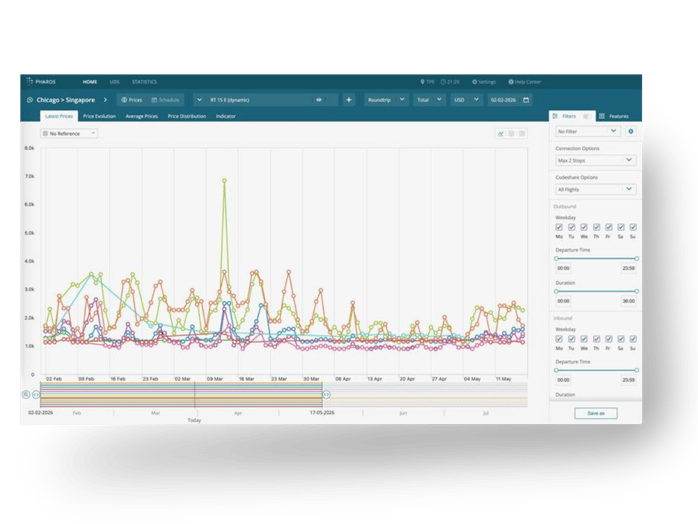Image resolution: width=698 pixels, height=524 pixels.
Task: Click the route icon beside Chicago > Singapore
Action: [x=30, y=100]
